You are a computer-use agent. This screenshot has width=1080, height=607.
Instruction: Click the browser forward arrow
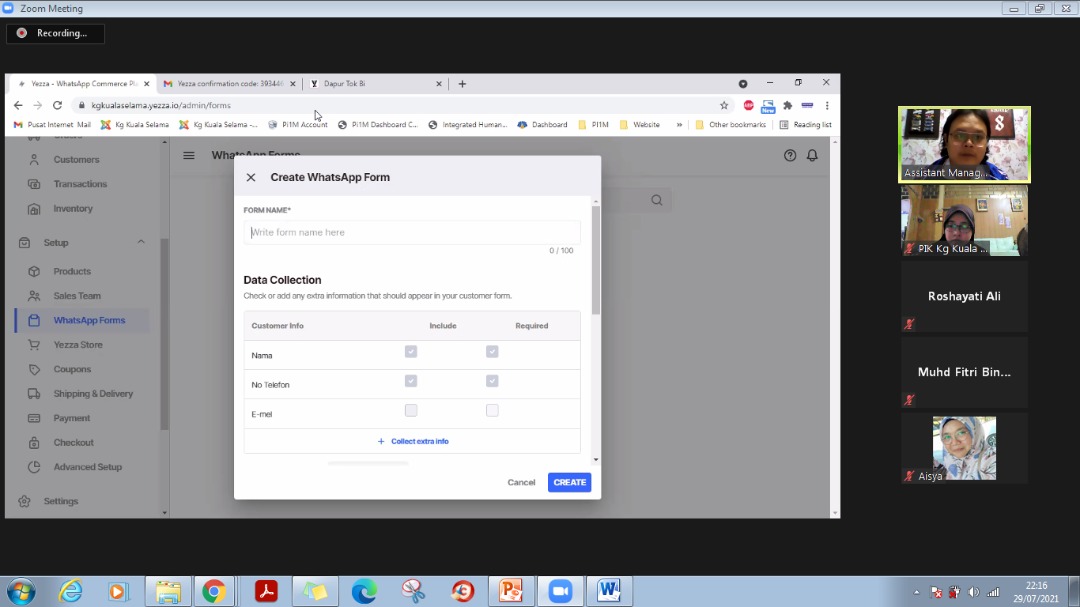37,105
